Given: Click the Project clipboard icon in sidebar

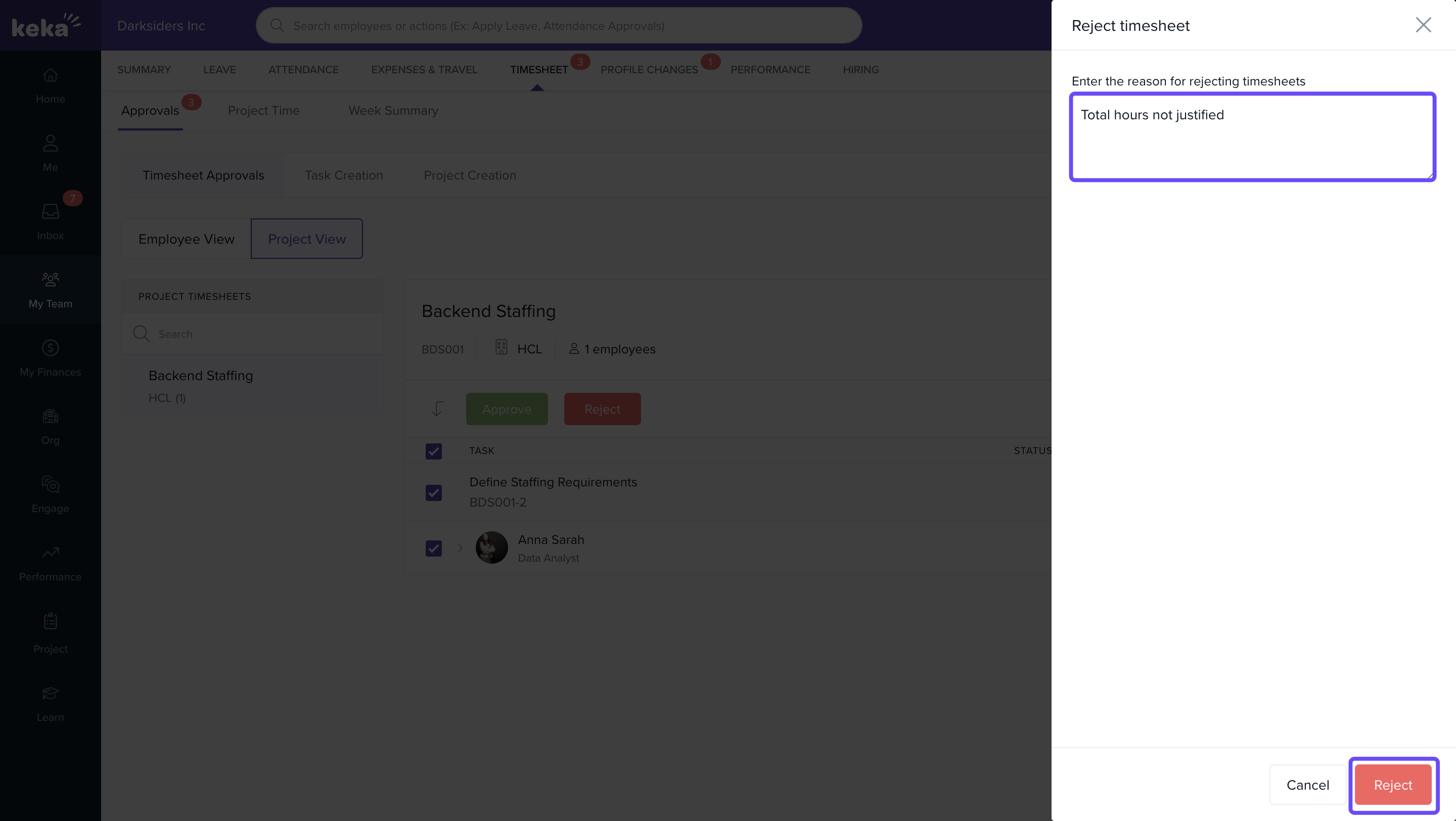Looking at the screenshot, I should pyautogui.click(x=51, y=621).
